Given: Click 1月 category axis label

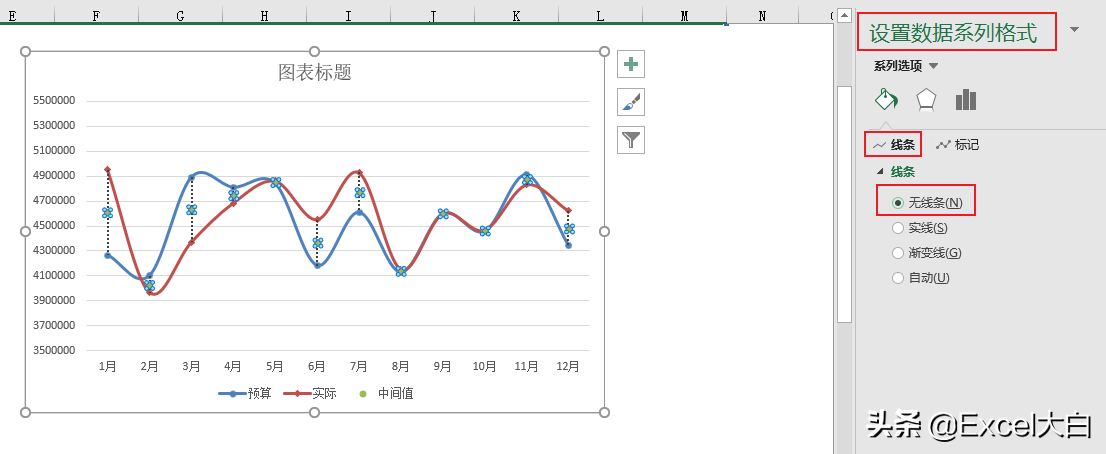Looking at the screenshot, I should click(x=107, y=367).
